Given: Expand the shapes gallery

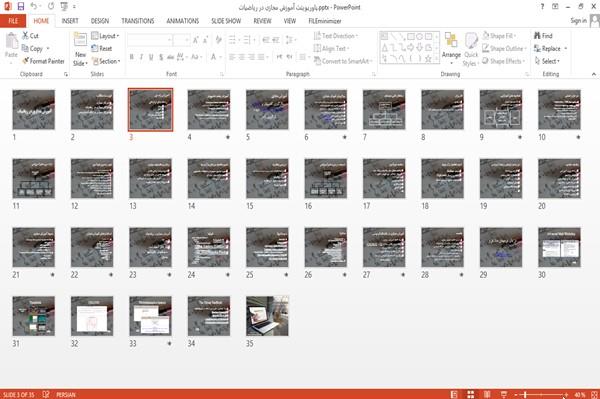Looking at the screenshot, I should (x=436, y=59).
